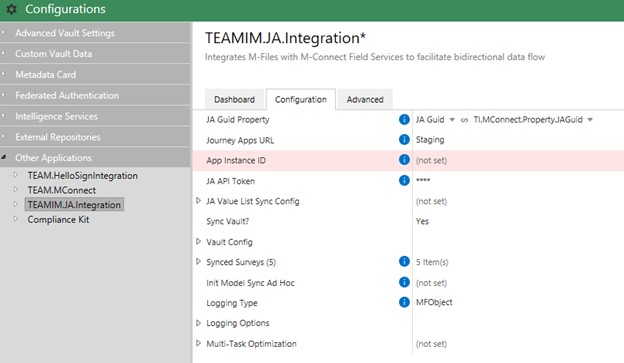Click the link icon beside JA Guid
The height and width of the screenshot is (363, 624).
(464, 120)
